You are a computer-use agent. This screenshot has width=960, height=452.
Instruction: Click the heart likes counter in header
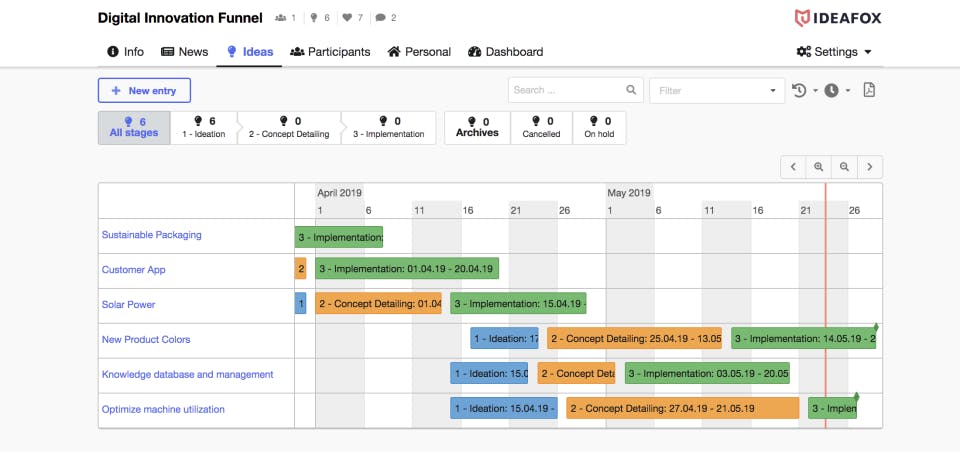point(352,18)
